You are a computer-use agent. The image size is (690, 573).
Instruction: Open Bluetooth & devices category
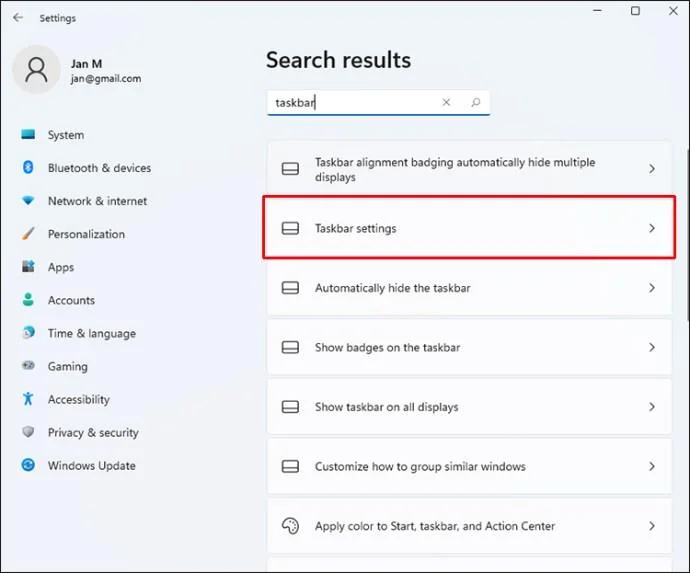coord(99,168)
